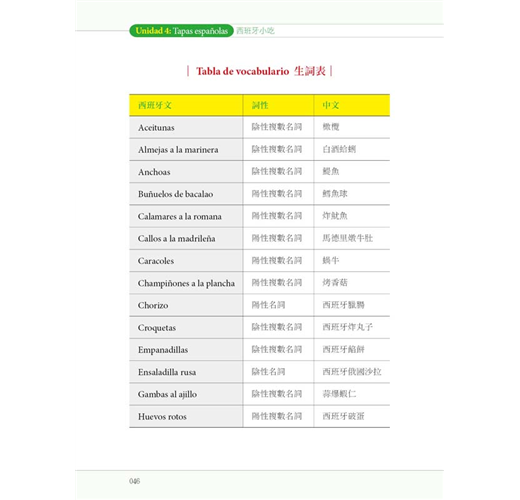Image resolution: width=520 pixels, height=500 pixels.
Task: Click page number 046 in footer
Action: pyautogui.click(x=135, y=481)
